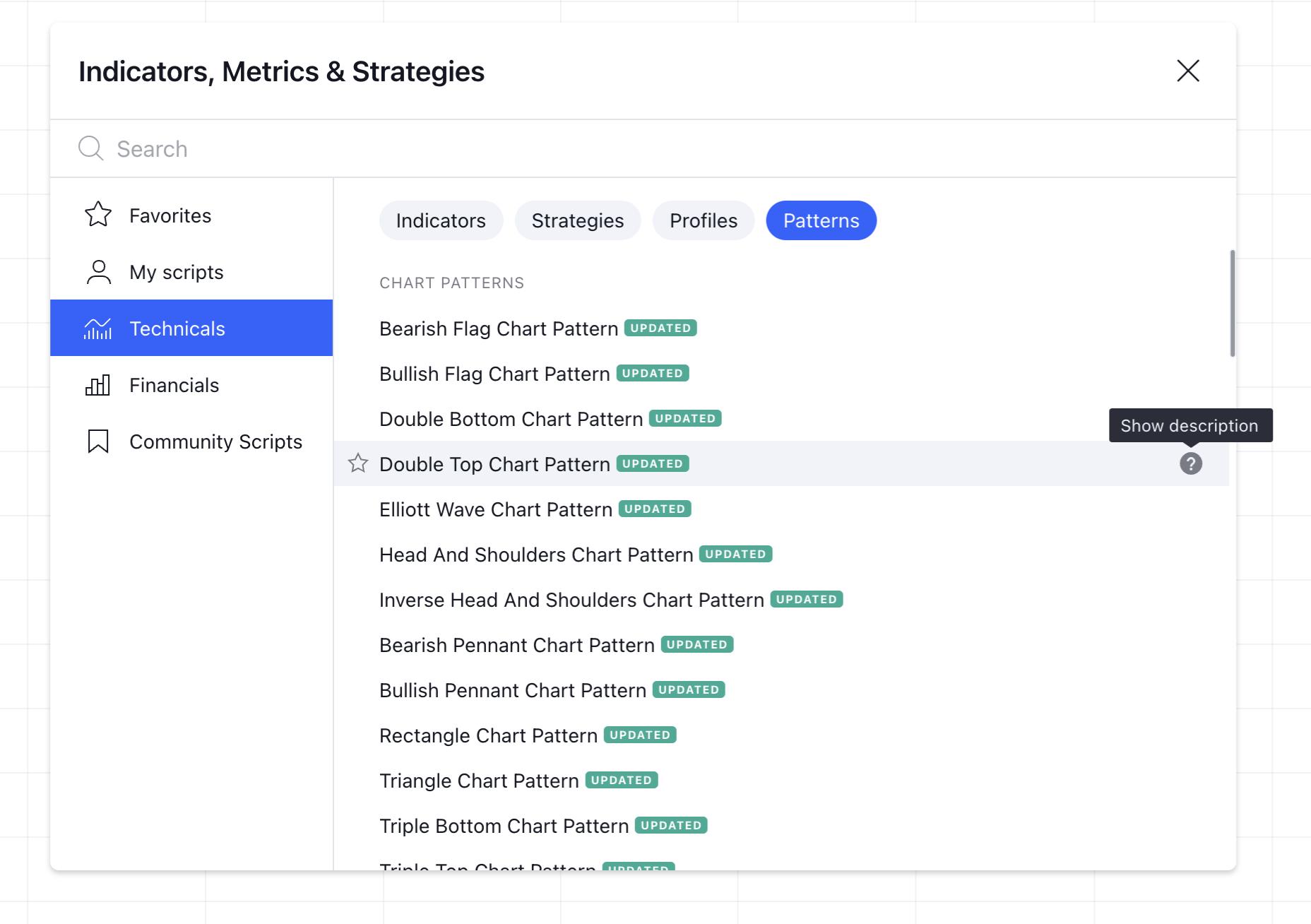Enable the Profiles filter
Viewport: 1311px width, 924px height.
703,220
